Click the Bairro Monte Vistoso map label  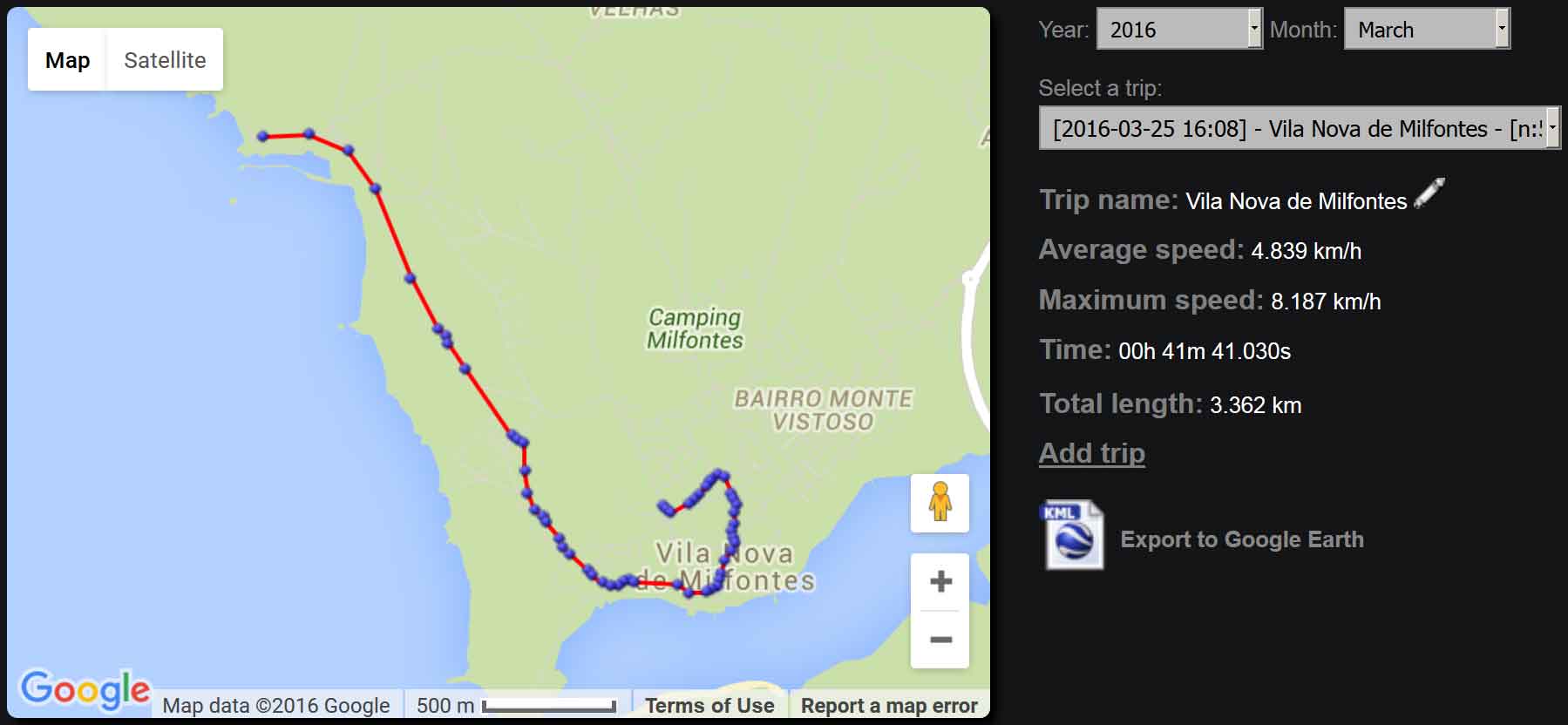(x=824, y=410)
